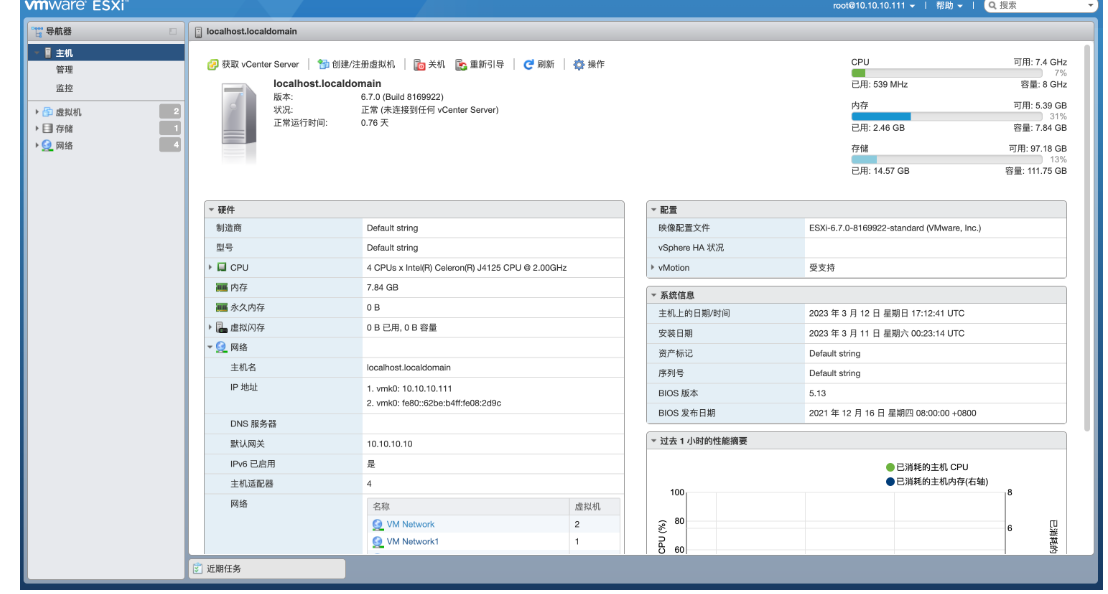Click the 内存 usage bar
The height and width of the screenshot is (594, 1108).
pyautogui.click(x=947, y=117)
